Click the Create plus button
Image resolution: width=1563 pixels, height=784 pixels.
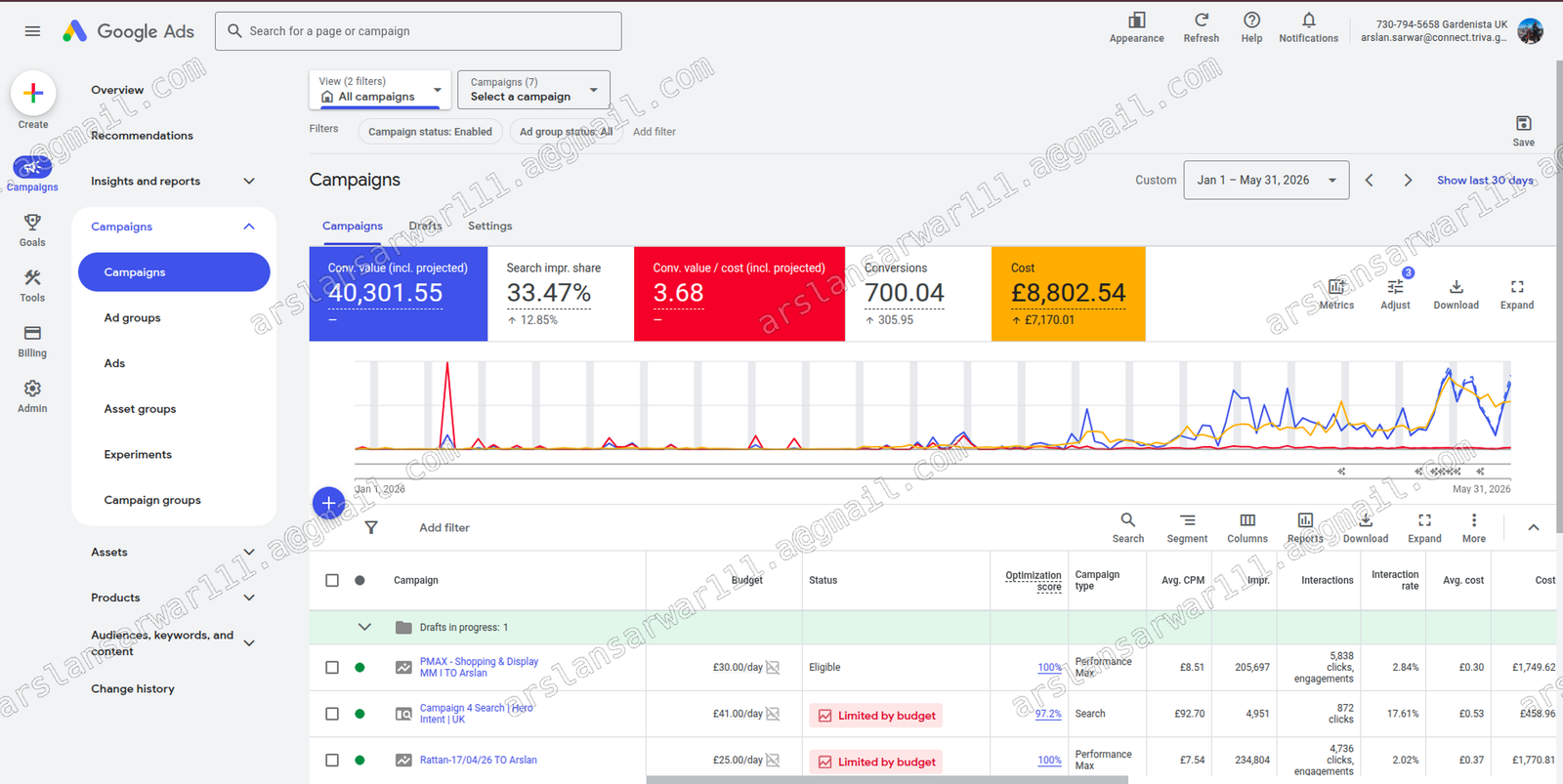click(x=33, y=93)
